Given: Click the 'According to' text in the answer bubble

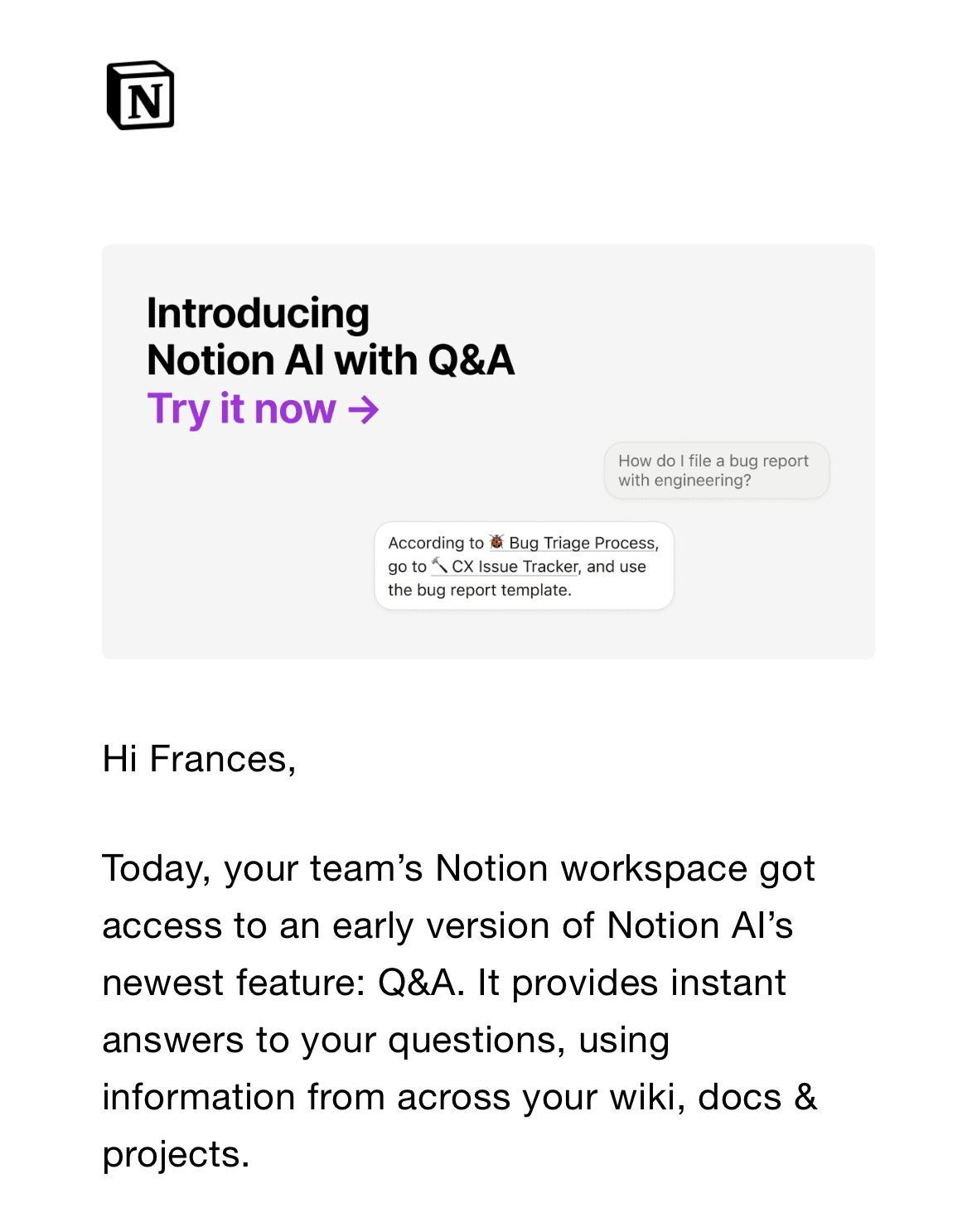Looking at the screenshot, I should click(435, 543).
